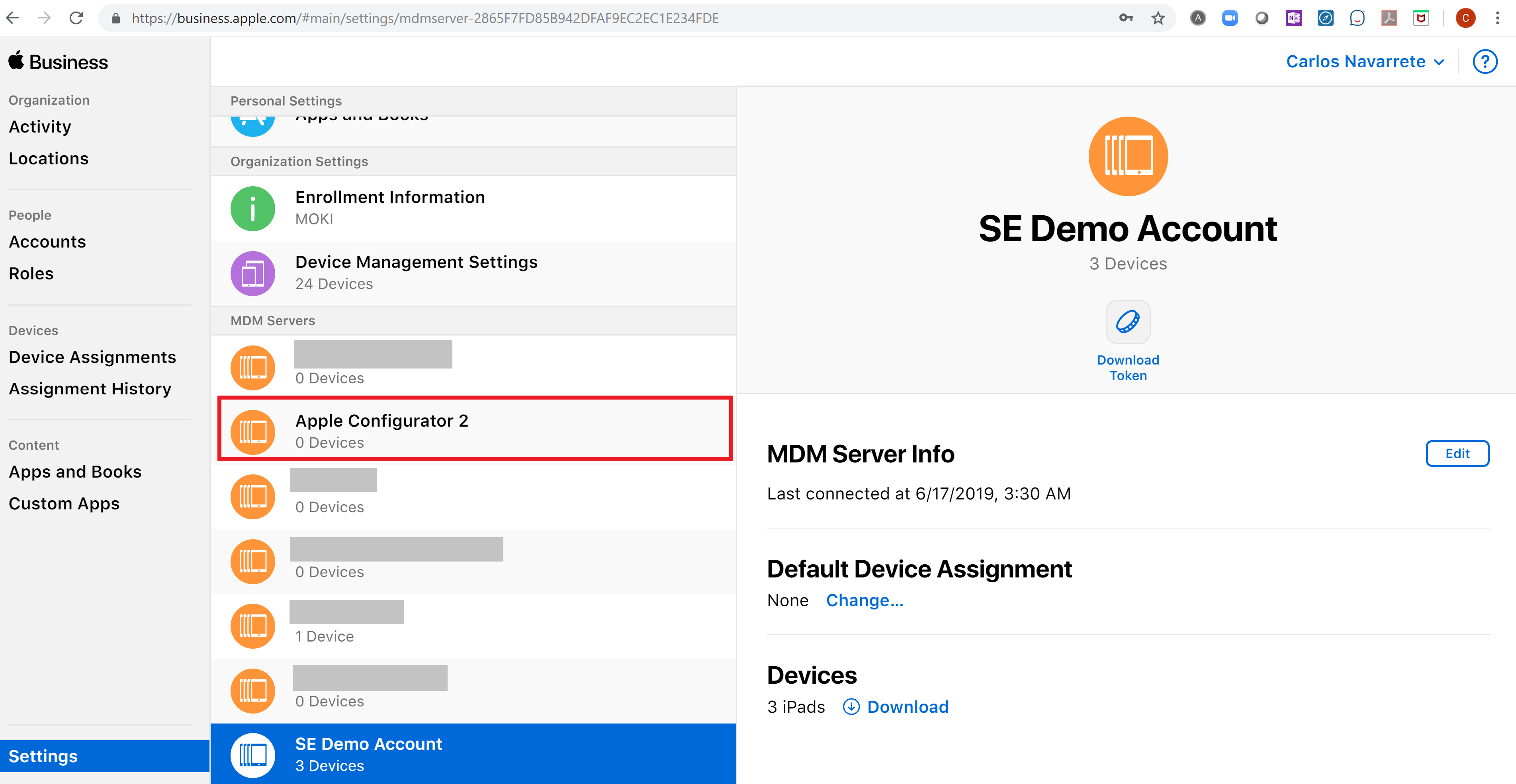The width and height of the screenshot is (1516, 784).
Task: Open Custom Apps in the sidebar
Action: tap(64, 504)
